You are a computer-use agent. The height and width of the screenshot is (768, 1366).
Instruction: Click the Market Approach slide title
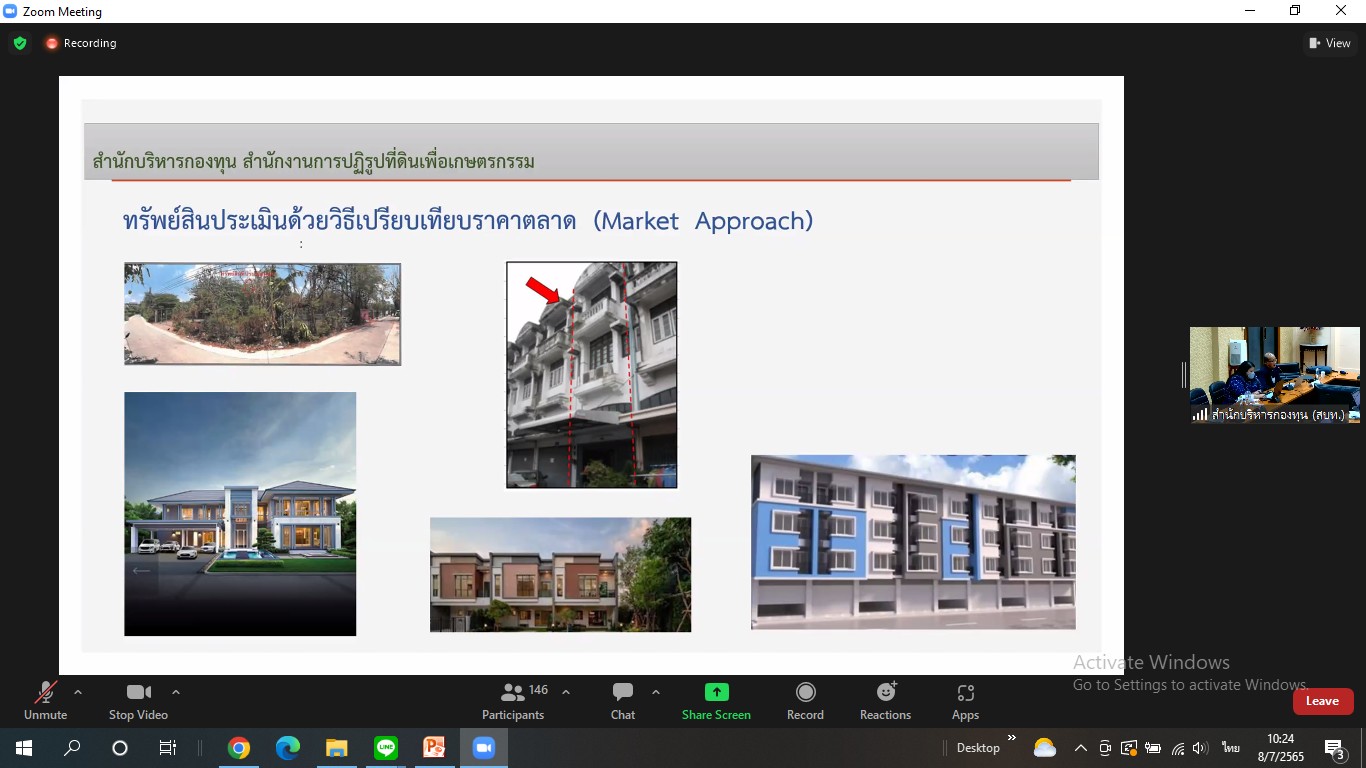pos(468,221)
